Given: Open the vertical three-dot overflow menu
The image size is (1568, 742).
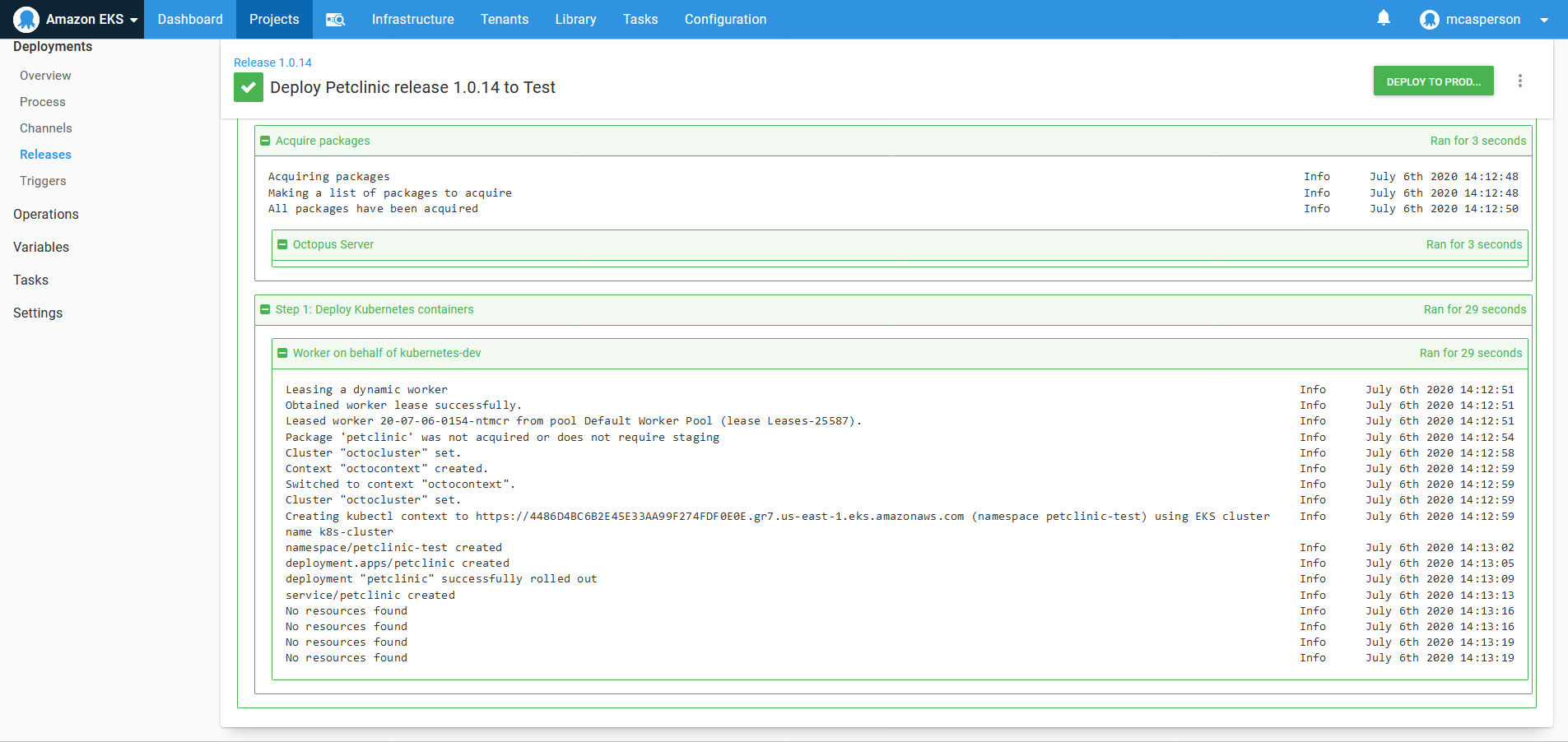Looking at the screenshot, I should pyautogui.click(x=1520, y=81).
